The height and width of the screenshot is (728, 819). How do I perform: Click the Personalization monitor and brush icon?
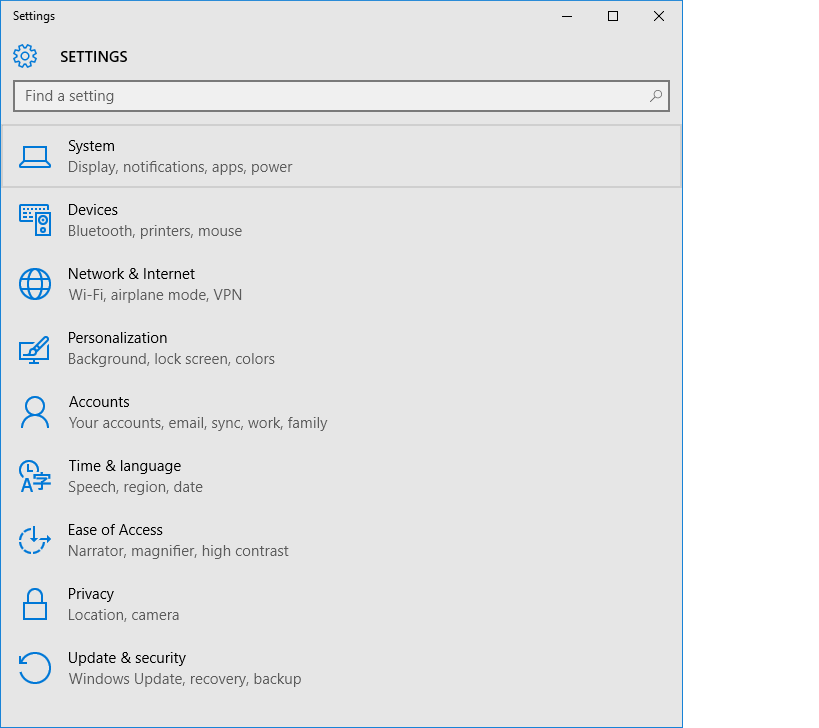(x=35, y=349)
